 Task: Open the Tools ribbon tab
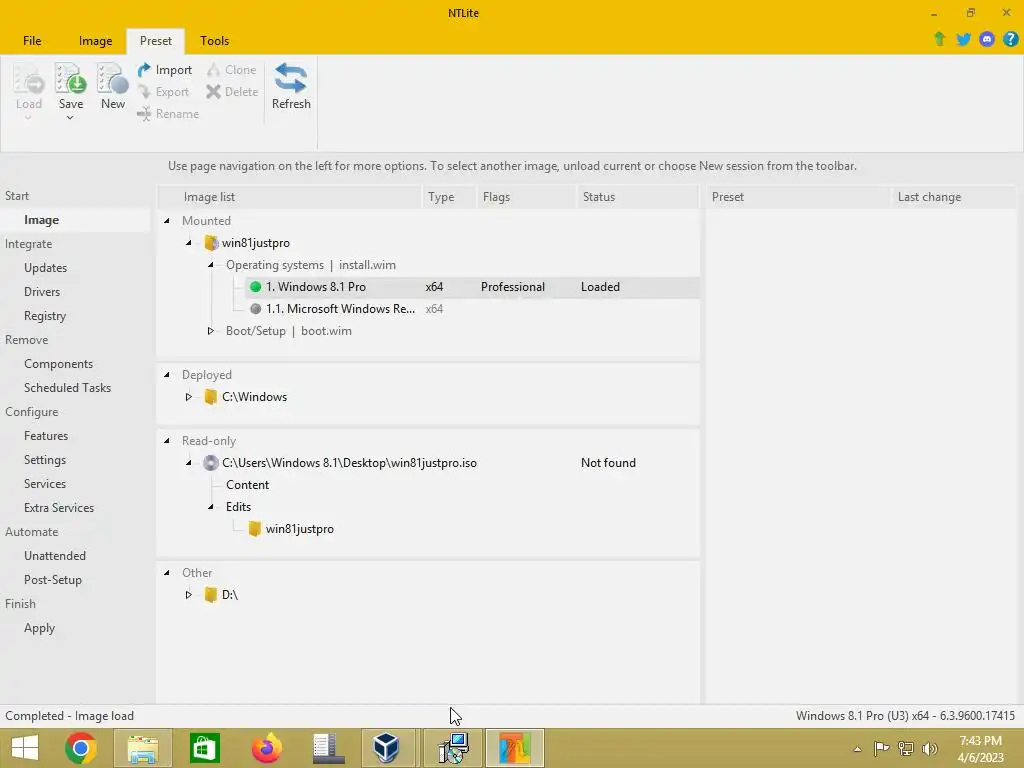[214, 40]
